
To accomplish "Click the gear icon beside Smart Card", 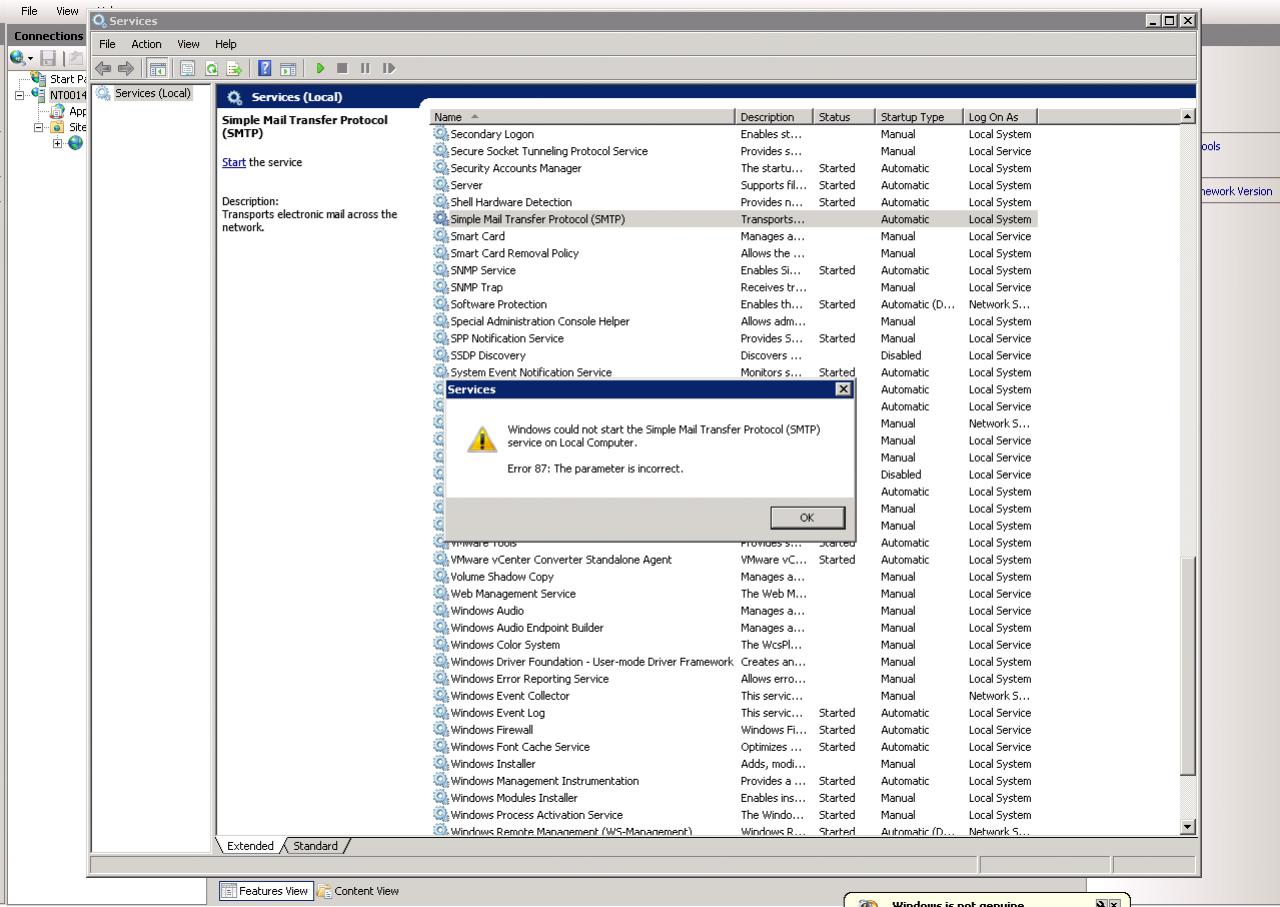I will tap(441, 236).
